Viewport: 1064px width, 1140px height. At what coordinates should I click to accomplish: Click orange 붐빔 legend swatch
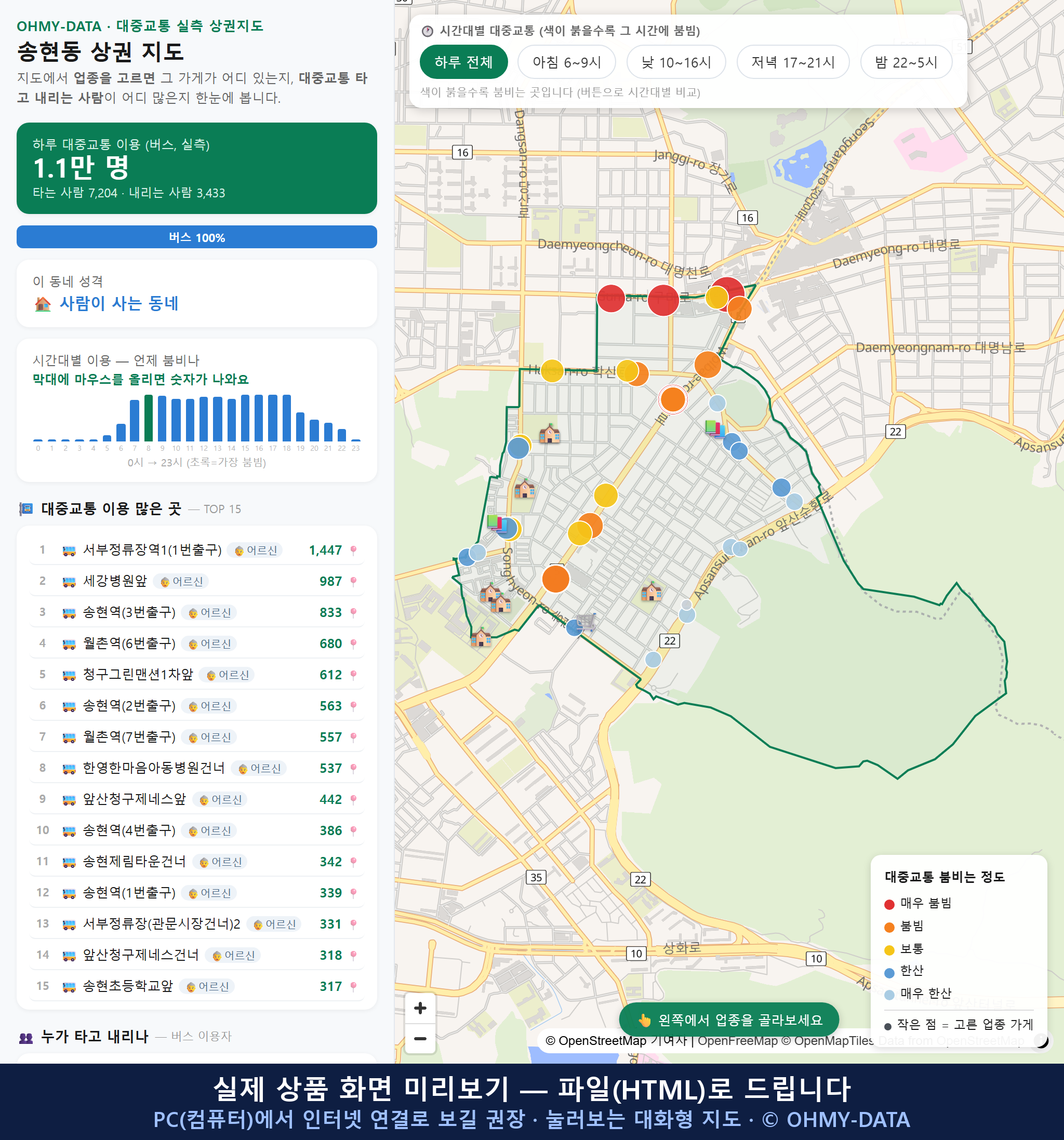tap(889, 927)
